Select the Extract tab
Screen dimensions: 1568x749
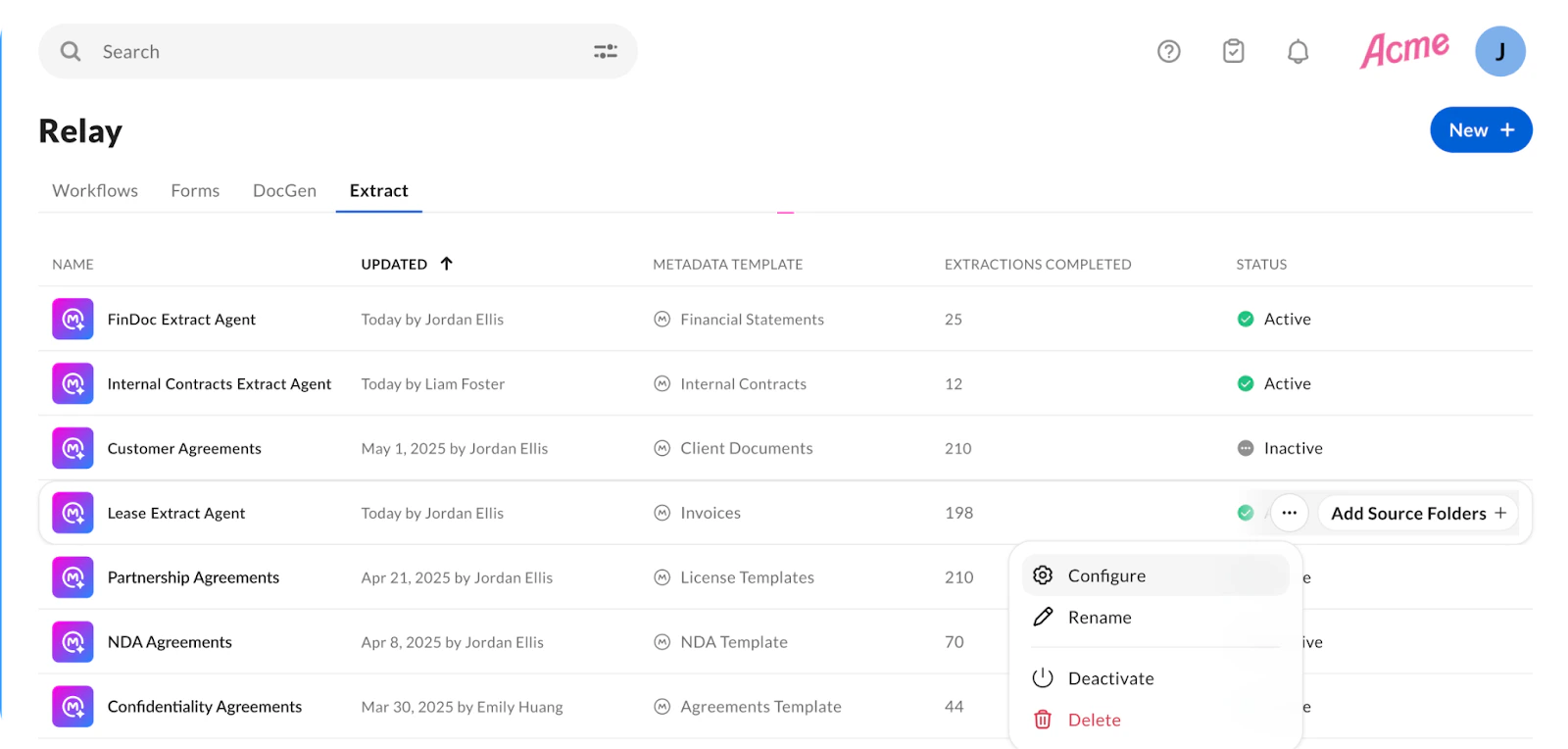pyautogui.click(x=379, y=190)
